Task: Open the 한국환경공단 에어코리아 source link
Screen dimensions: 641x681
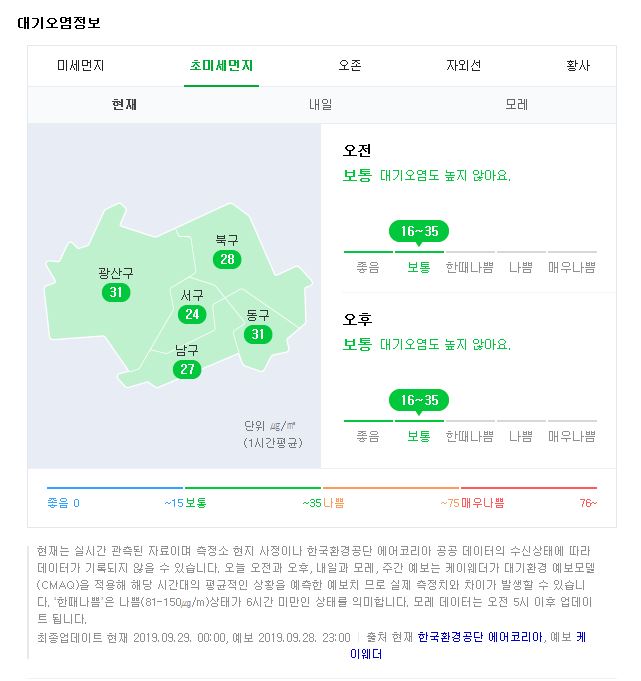Action: pos(480,637)
